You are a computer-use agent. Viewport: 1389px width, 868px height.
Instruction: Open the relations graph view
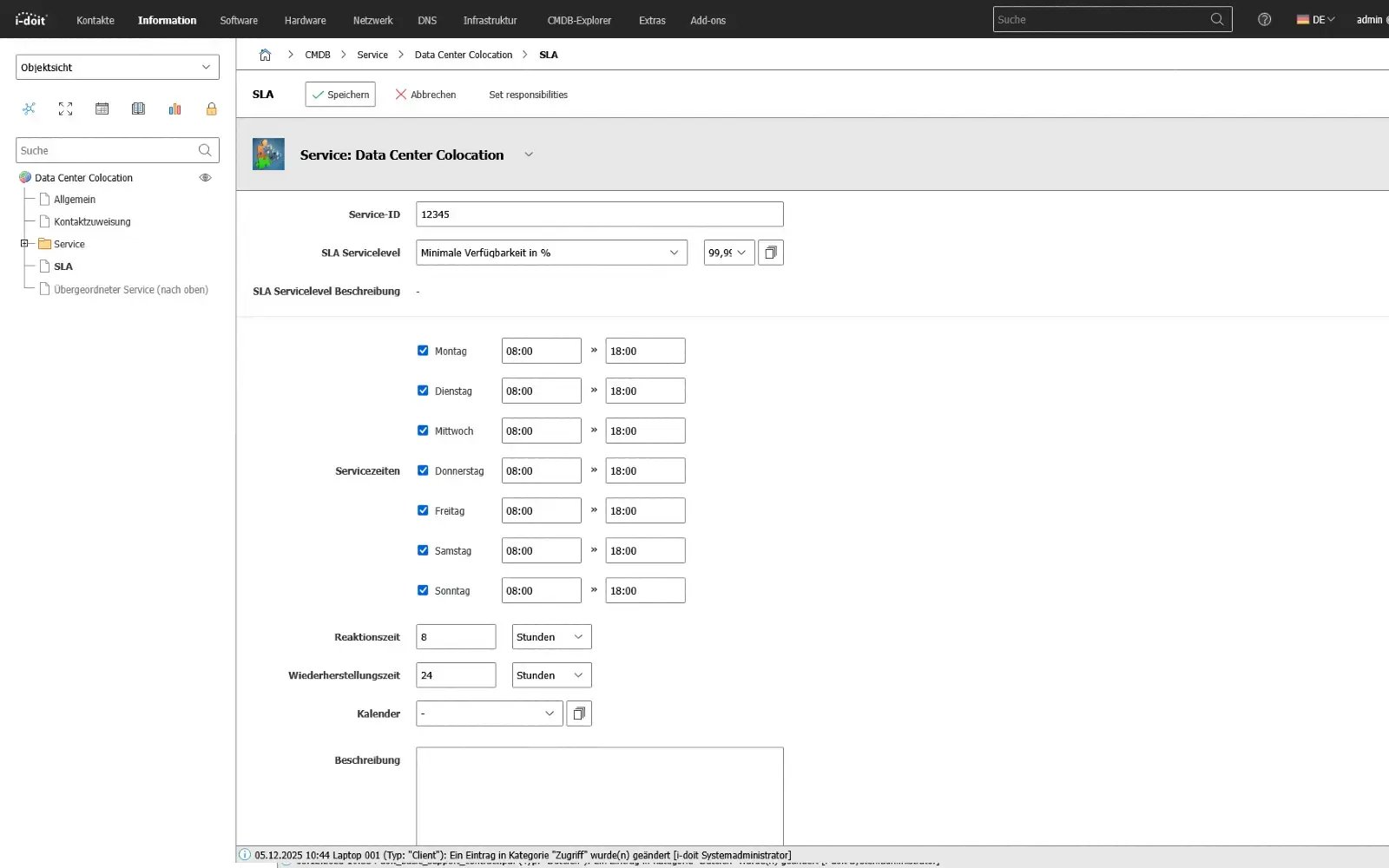[30, 108]
